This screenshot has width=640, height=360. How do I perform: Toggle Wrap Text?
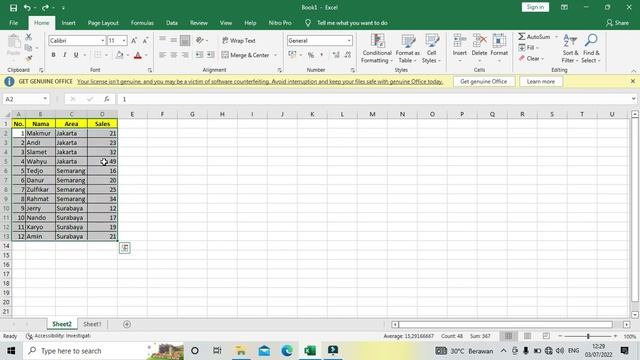click(x=238, y=40)
